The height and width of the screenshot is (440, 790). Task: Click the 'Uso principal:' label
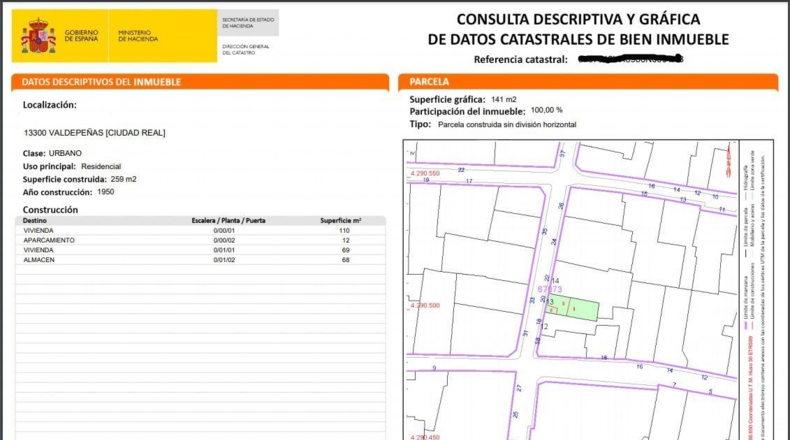49,166
